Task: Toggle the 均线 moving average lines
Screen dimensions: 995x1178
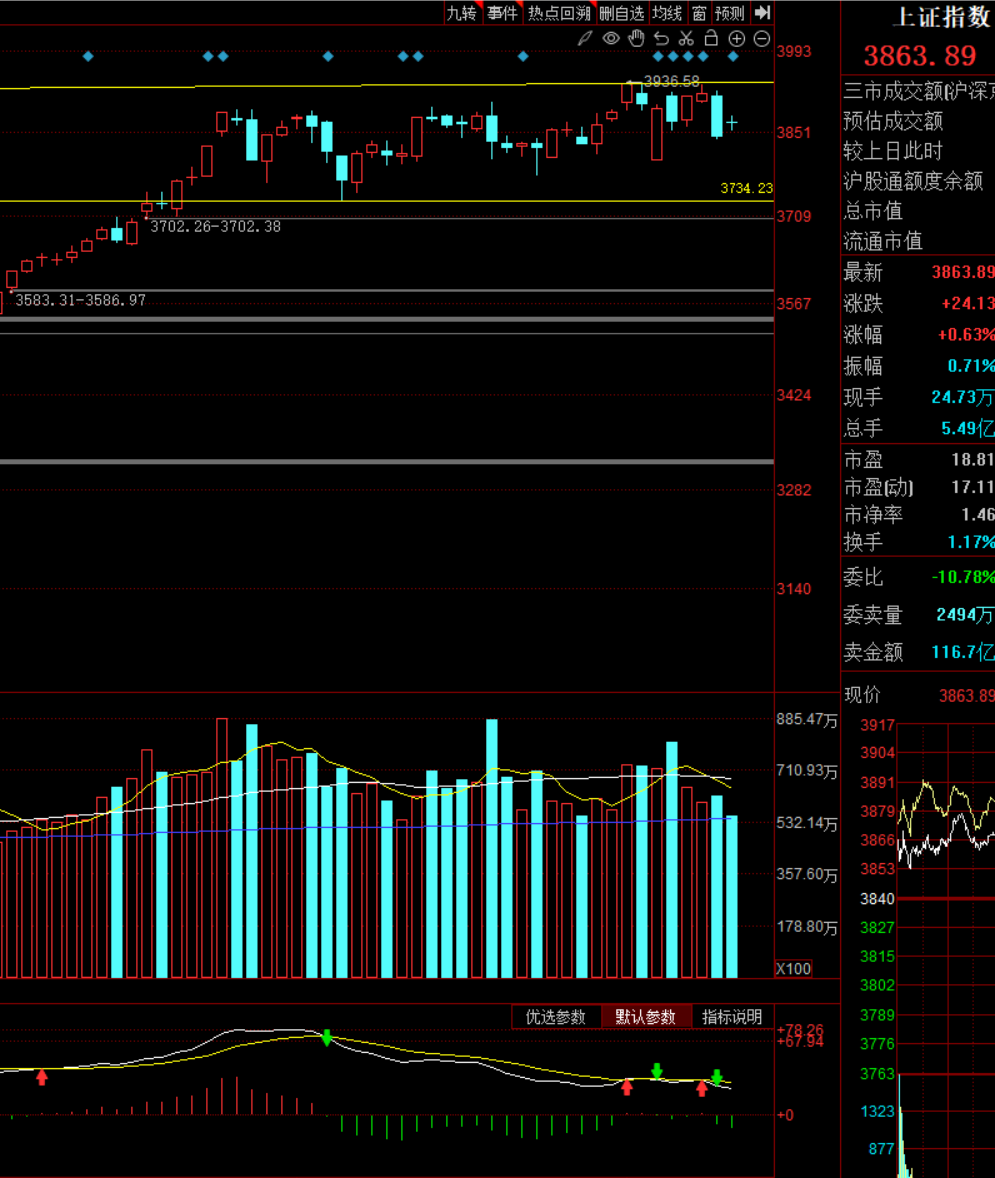Action: 667,13
